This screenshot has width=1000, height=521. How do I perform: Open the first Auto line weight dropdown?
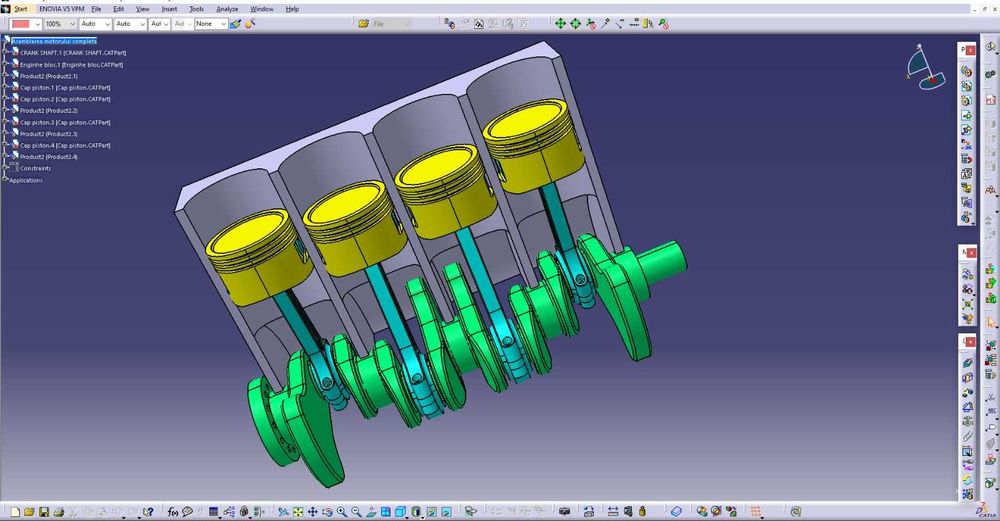(107, 24)
